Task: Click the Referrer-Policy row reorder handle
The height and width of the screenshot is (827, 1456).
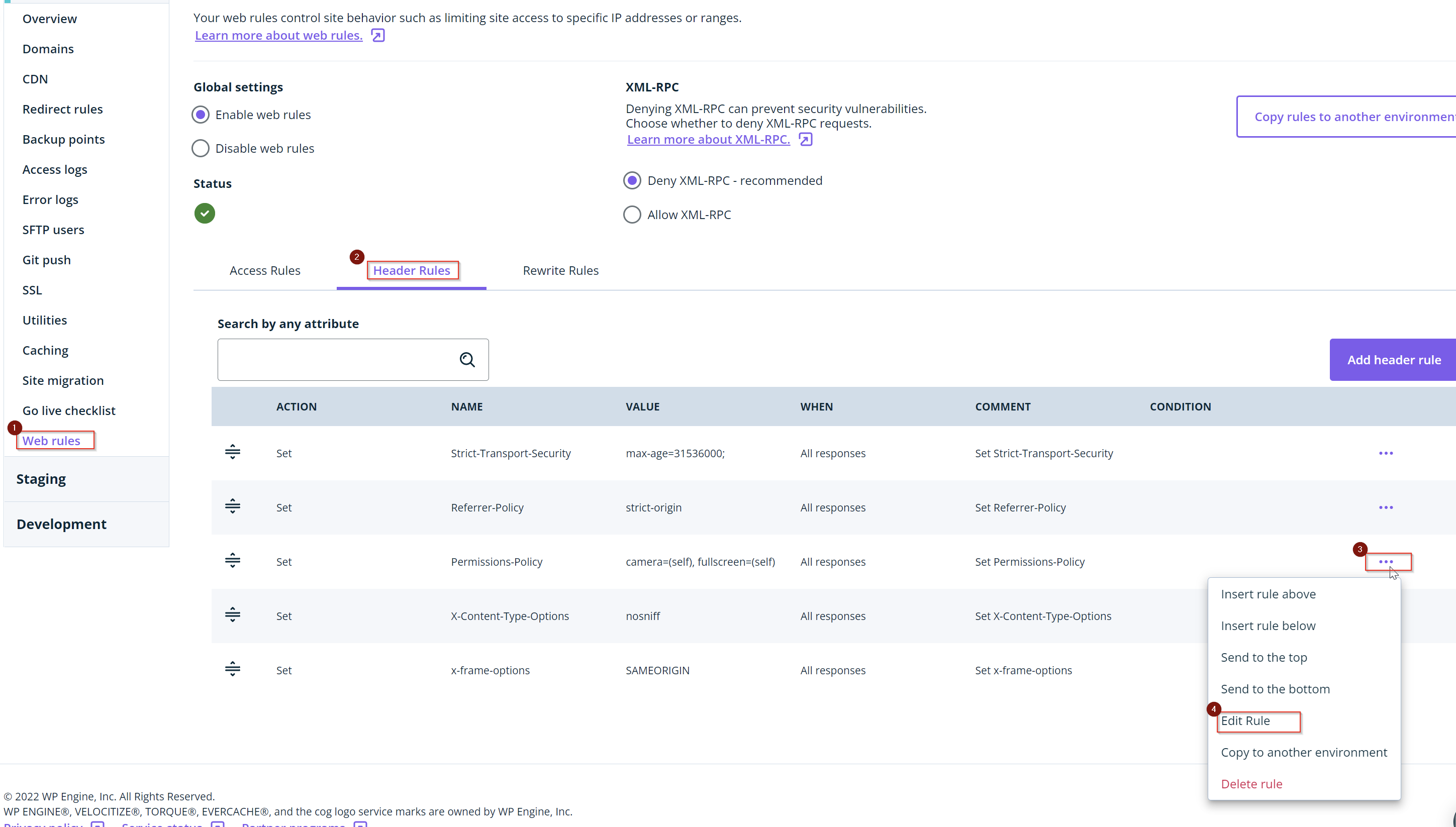Action: 232,506
